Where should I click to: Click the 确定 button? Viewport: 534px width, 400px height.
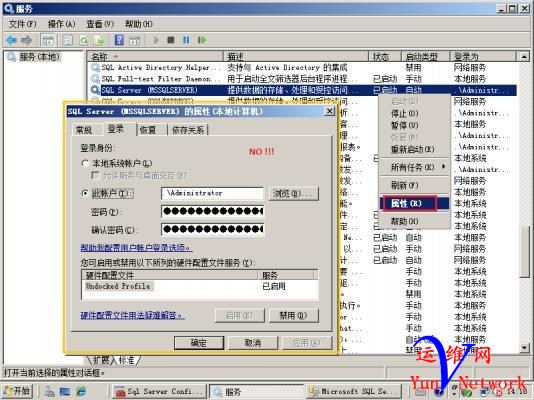[199, 343]
